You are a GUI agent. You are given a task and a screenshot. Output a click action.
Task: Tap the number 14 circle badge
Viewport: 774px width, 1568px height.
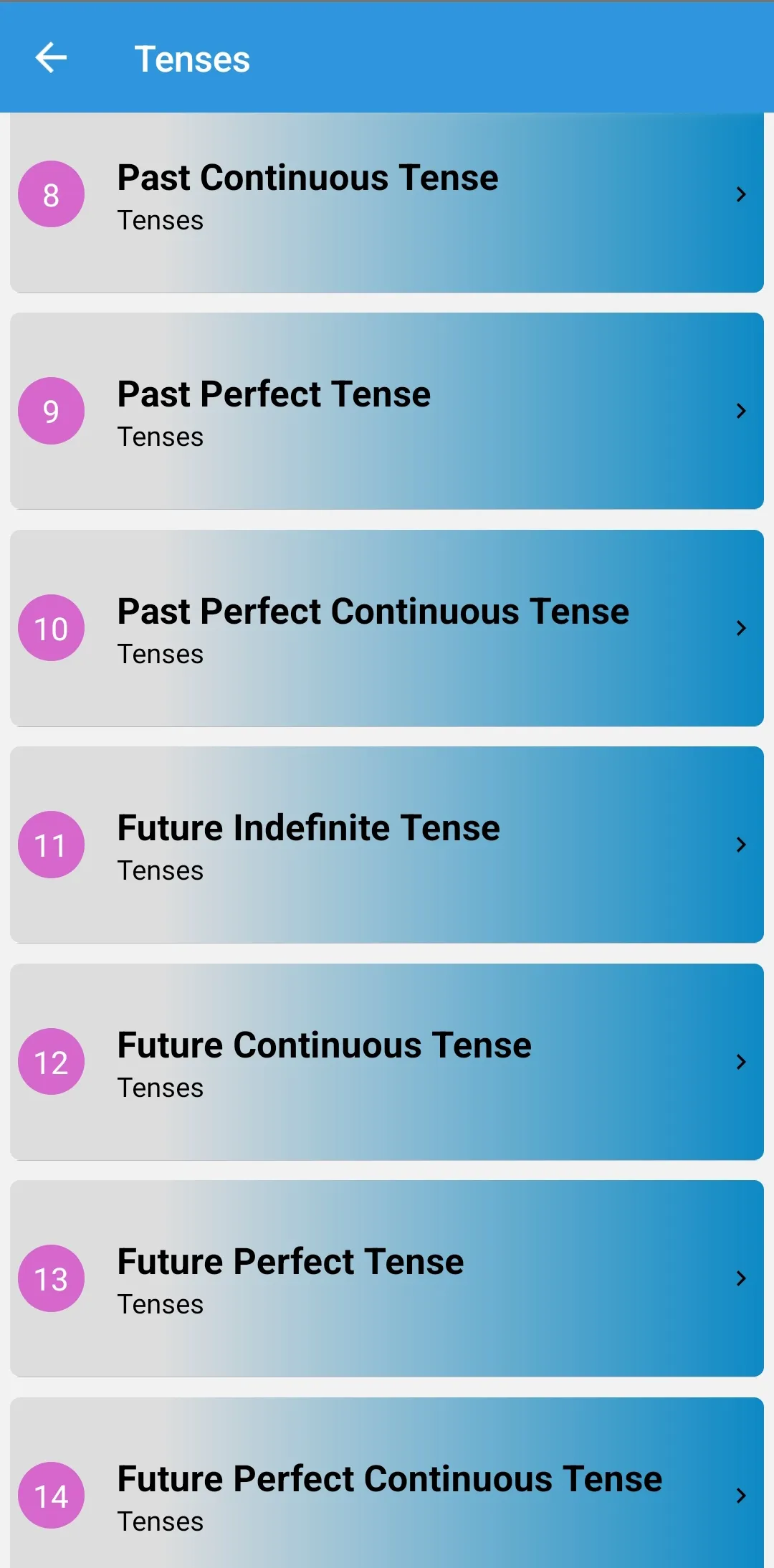point(51,1496)
